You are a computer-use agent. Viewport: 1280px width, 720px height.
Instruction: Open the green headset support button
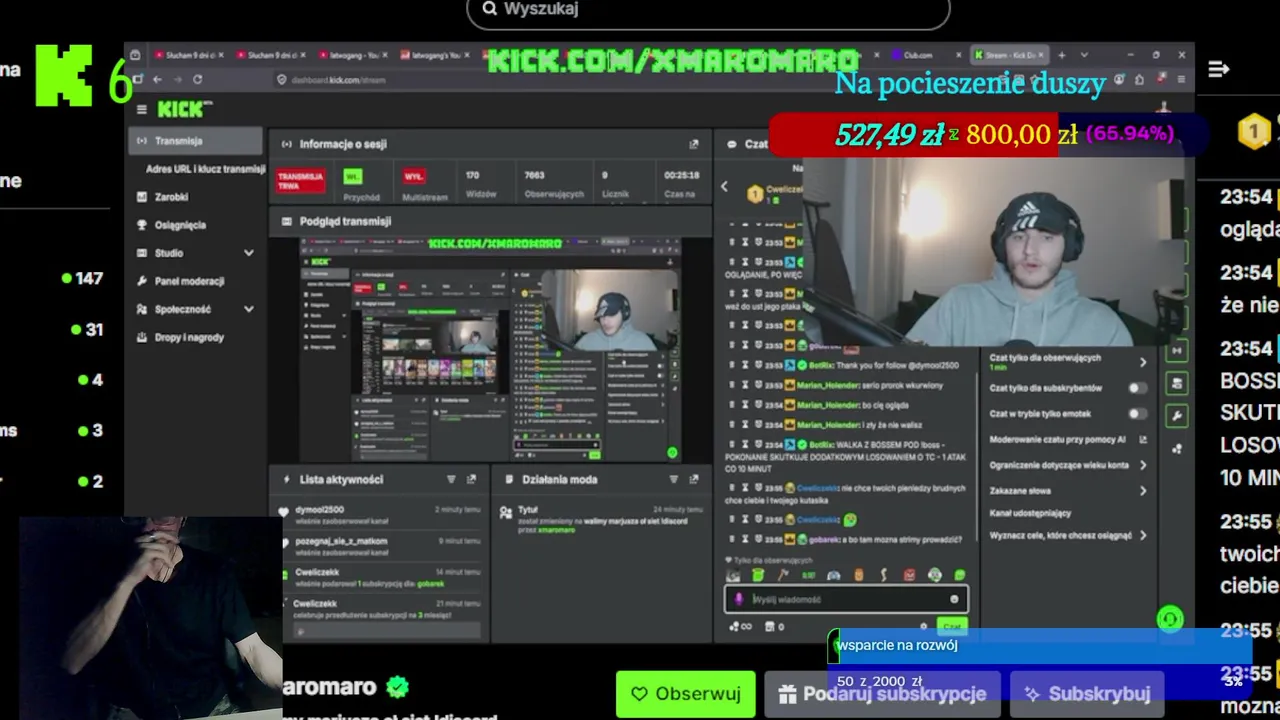click(x=1170, y=619)
